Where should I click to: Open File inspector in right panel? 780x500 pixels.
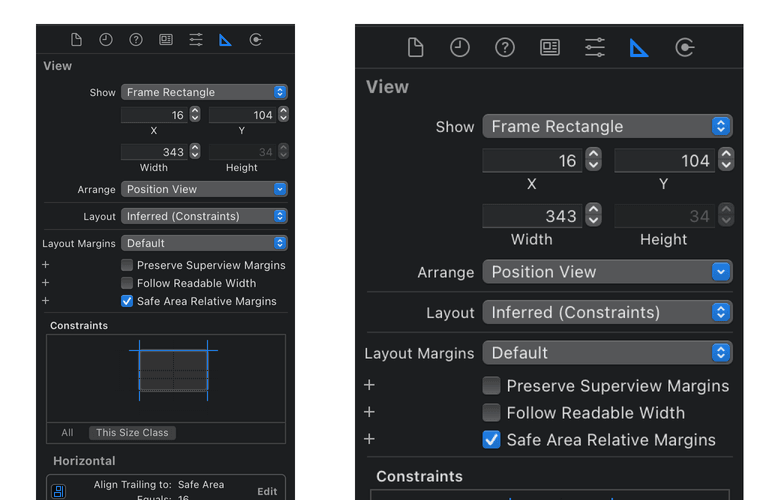pos(415,48)
